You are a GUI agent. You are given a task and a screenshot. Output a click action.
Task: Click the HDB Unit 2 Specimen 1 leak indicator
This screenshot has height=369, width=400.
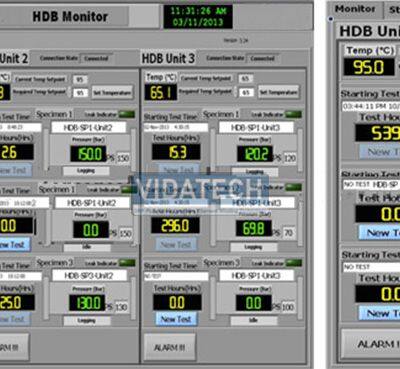click(127, 114)
